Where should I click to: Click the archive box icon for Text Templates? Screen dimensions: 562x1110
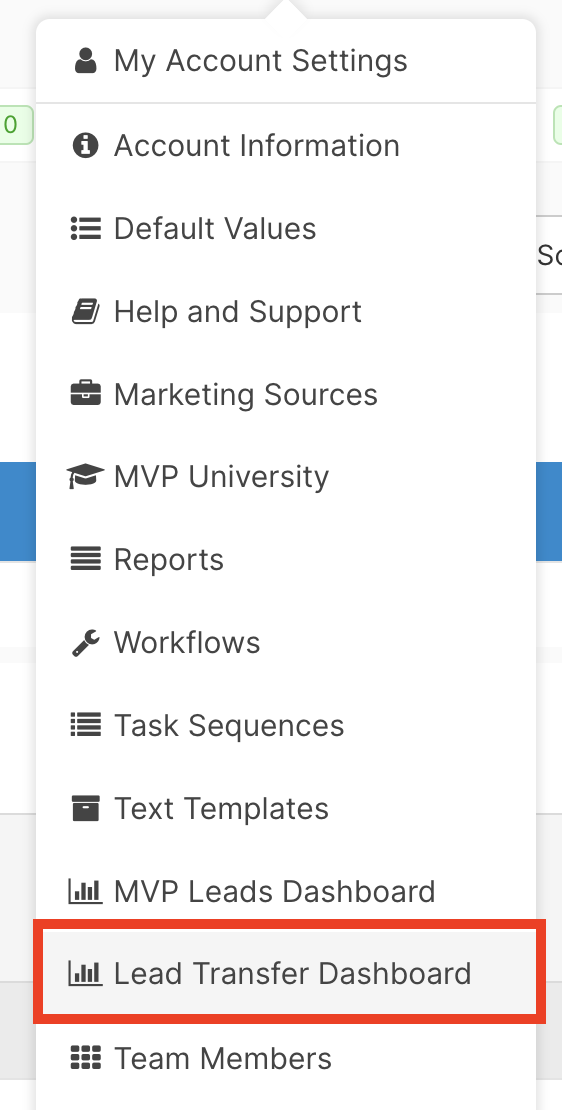pos(85,808)
